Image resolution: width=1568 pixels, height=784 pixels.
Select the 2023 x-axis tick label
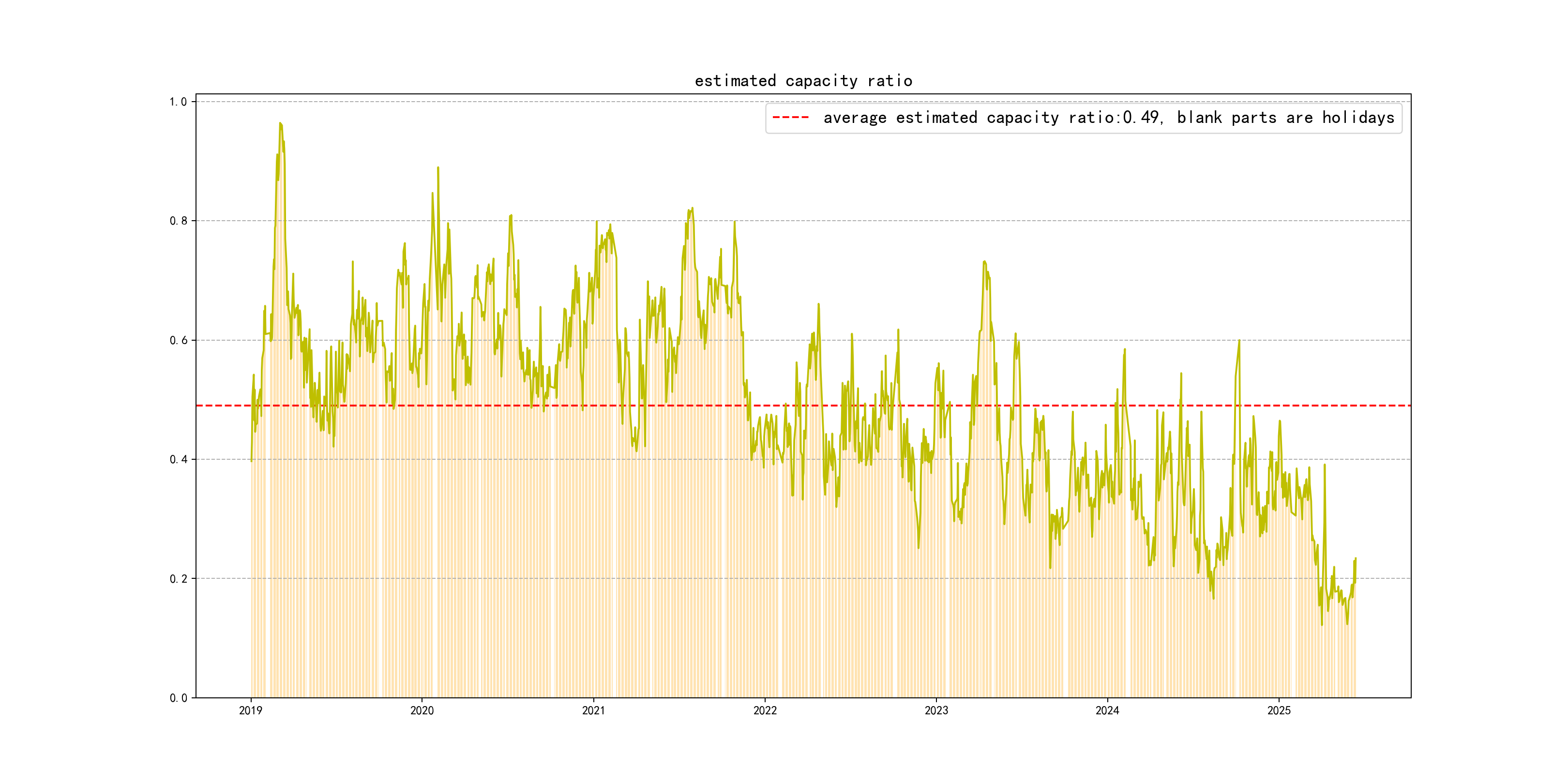(x=936, y=710)
